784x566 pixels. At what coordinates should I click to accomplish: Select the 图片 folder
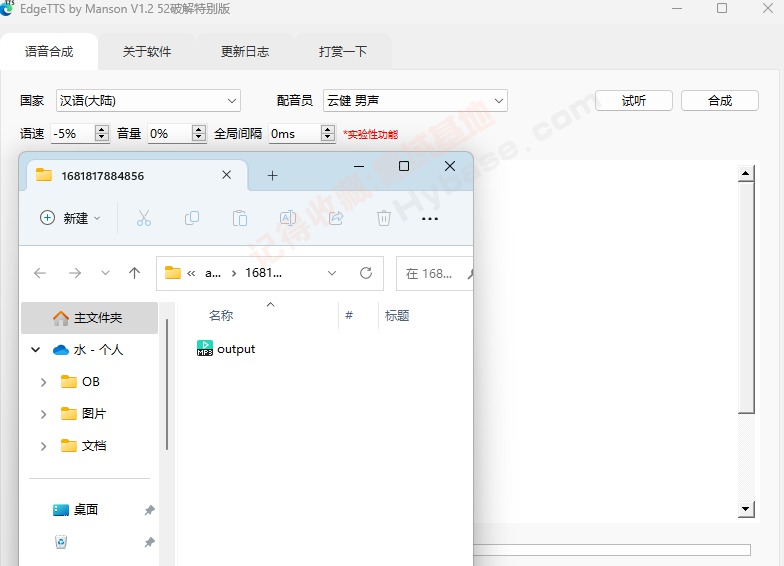click(83, 414)
